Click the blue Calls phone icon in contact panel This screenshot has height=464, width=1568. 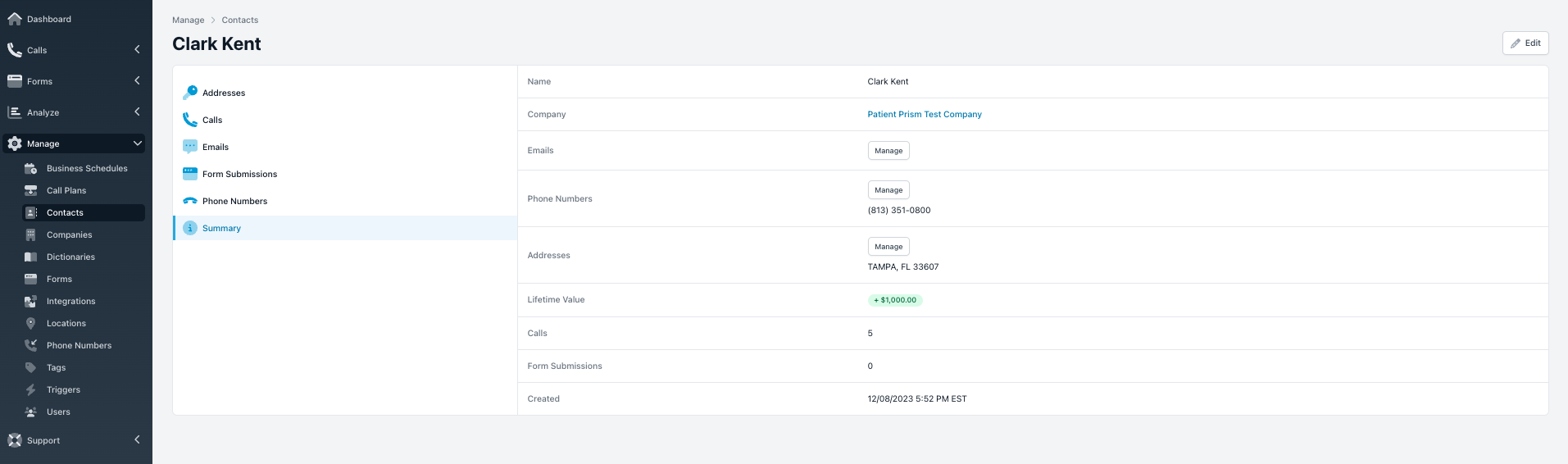click(x=190, y=120)
